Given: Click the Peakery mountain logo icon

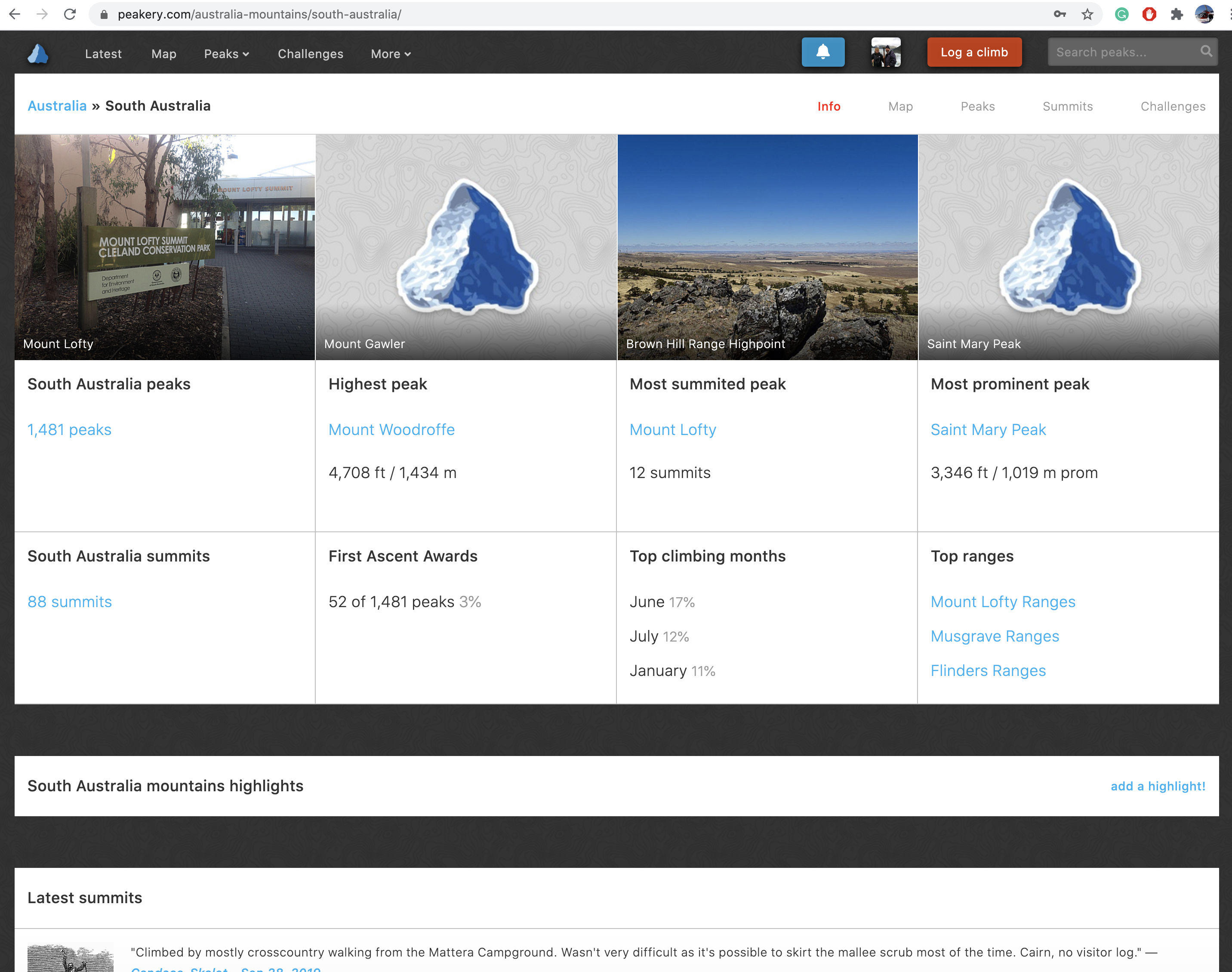Looking at the screenshot, I should 38,53.
